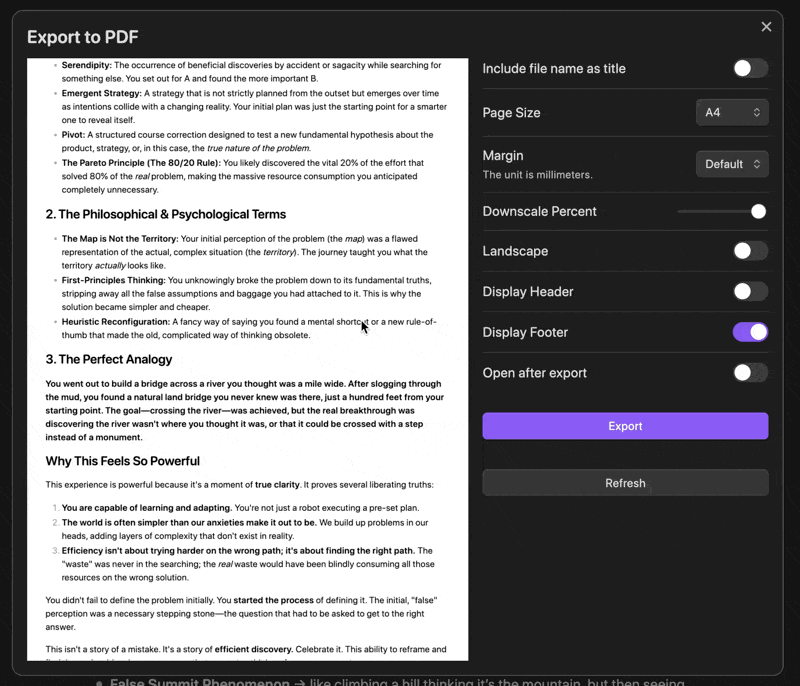The height and width of the screenshot is (686, 800).
Task: Click 'False Summit Phenomenon' text behind the dialog
Action: 199,681
